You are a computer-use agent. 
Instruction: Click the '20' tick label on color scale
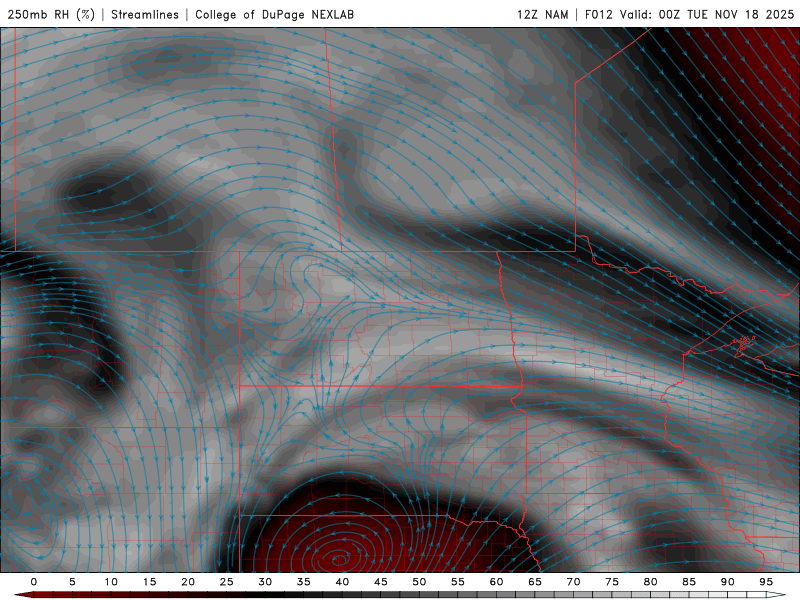pyautogui.click(x=188, y=582)
